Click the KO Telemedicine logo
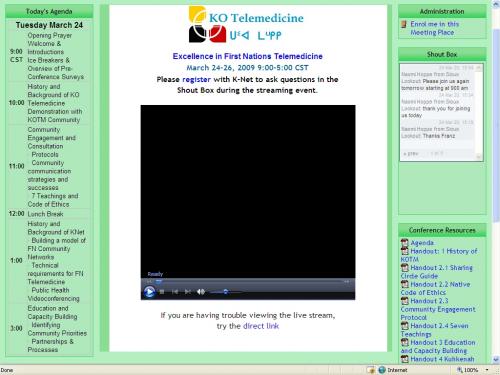Image resolution: width=500 pixels, height=375 pixels. [x=246, y=25]
